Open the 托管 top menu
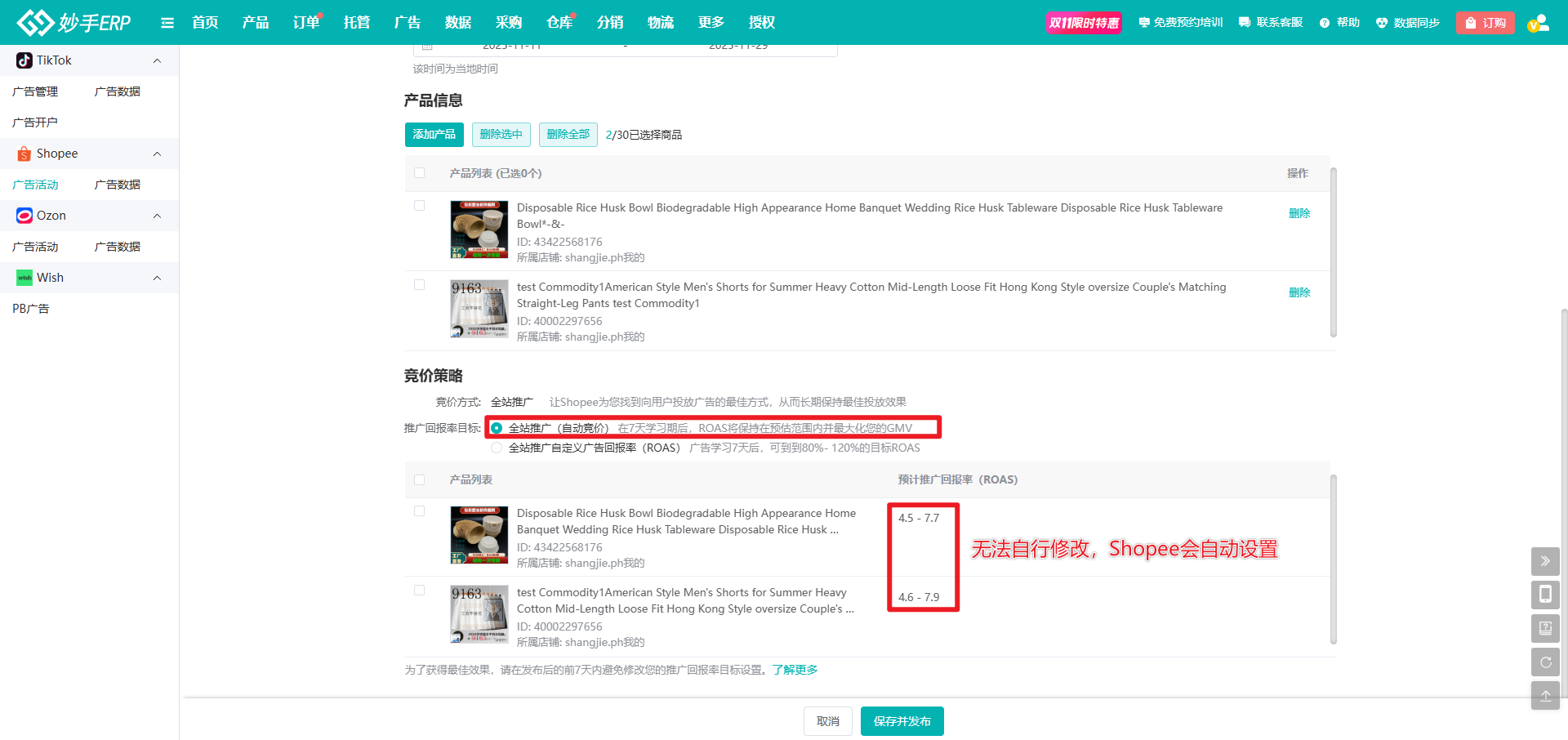 [357, 23]
